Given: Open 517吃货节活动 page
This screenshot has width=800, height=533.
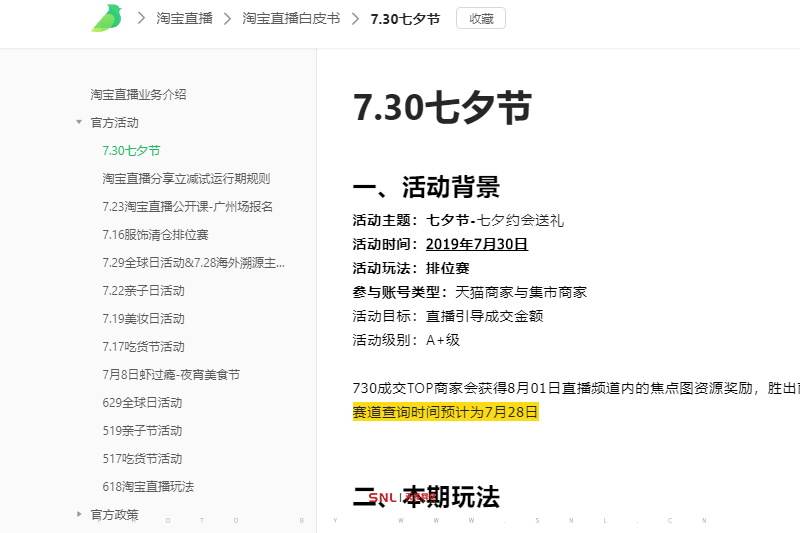Looking at the screenshot, I should [142, 459].
